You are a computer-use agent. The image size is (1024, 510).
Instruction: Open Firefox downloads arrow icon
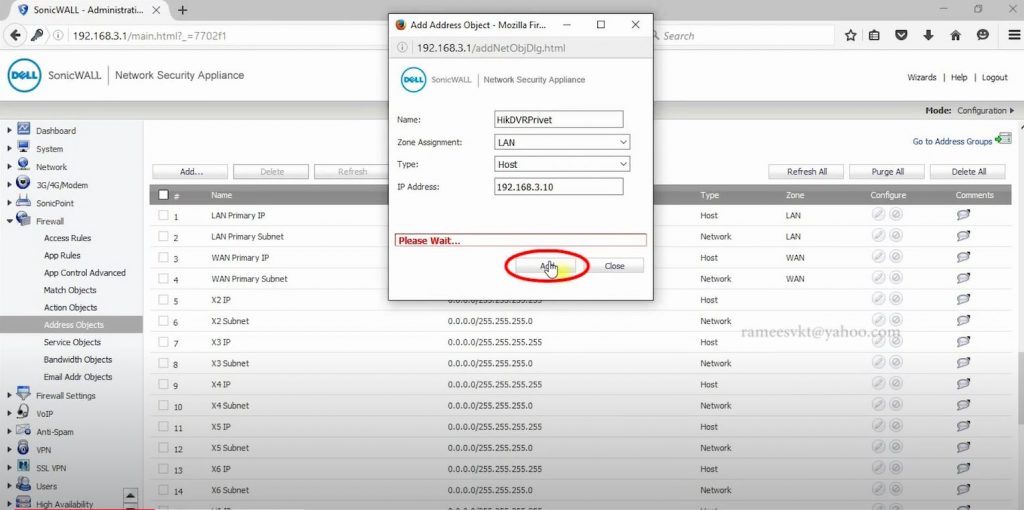(x=928, y=36)
